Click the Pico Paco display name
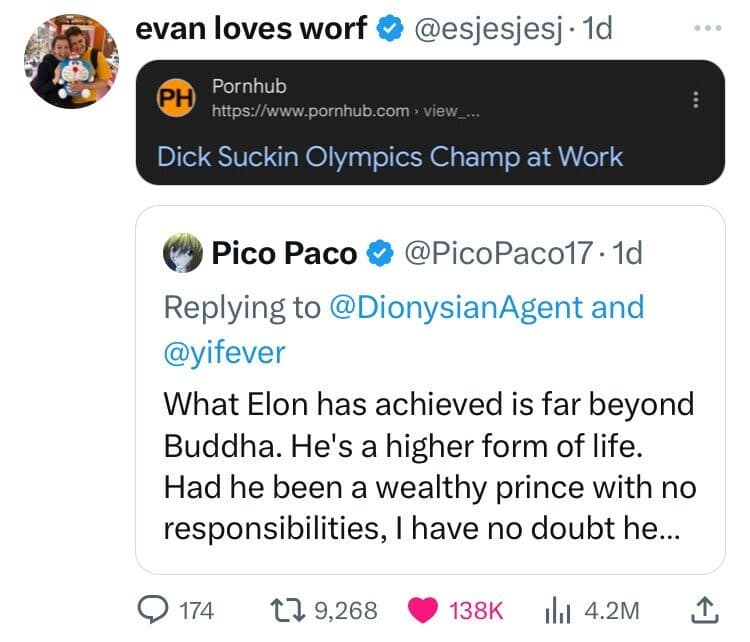This screenshot has width=750, height=642. [x=284, y=254]
